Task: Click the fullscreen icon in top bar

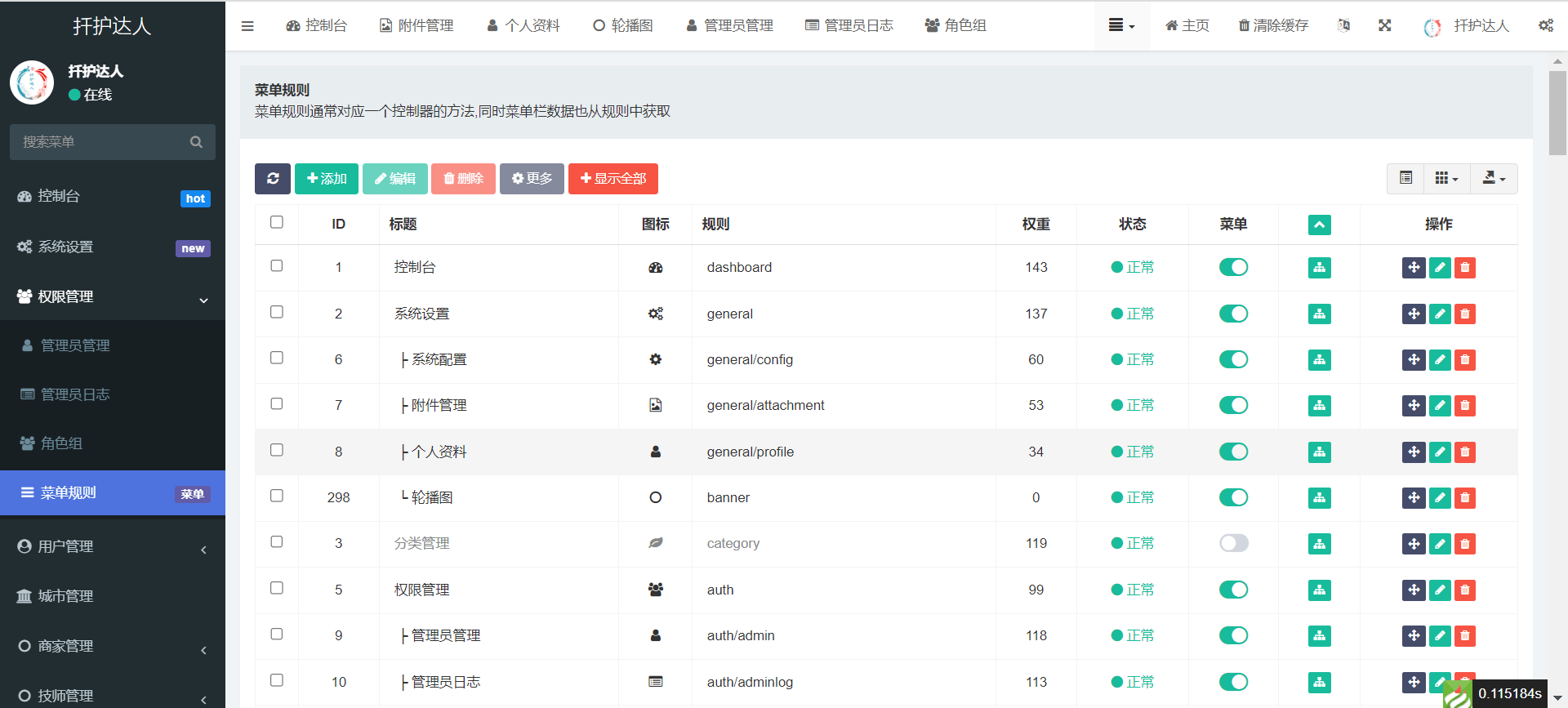Action: (1384, 26)
